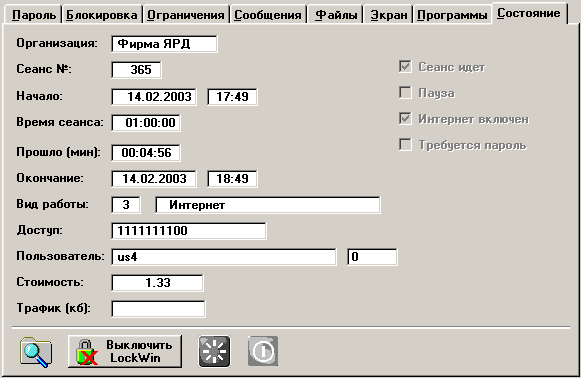Click the Доступ: label
Screen dimensions: 581x378
click(40, 231)
